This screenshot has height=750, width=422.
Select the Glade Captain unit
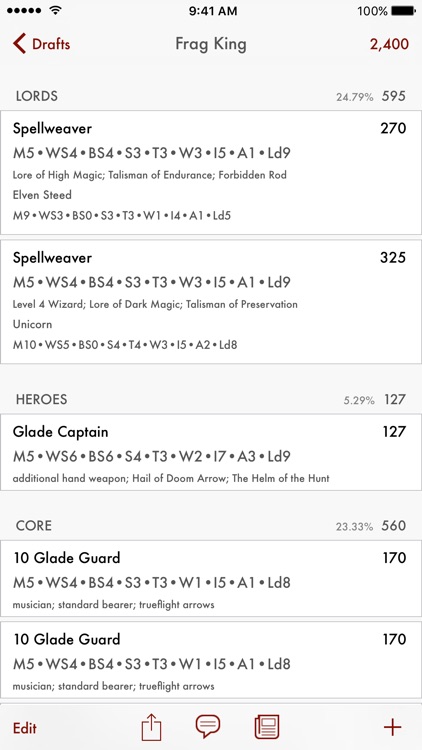click(x=211, y=452)
